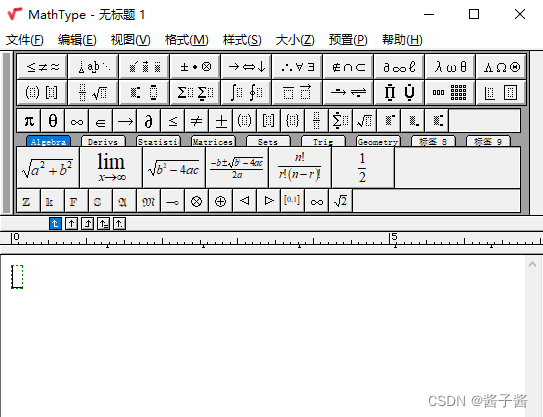Image resolution: width=543 pixels, height=417 pixels.
Task: Insert the quadratic formula expression
Action: tap(237, 168)
